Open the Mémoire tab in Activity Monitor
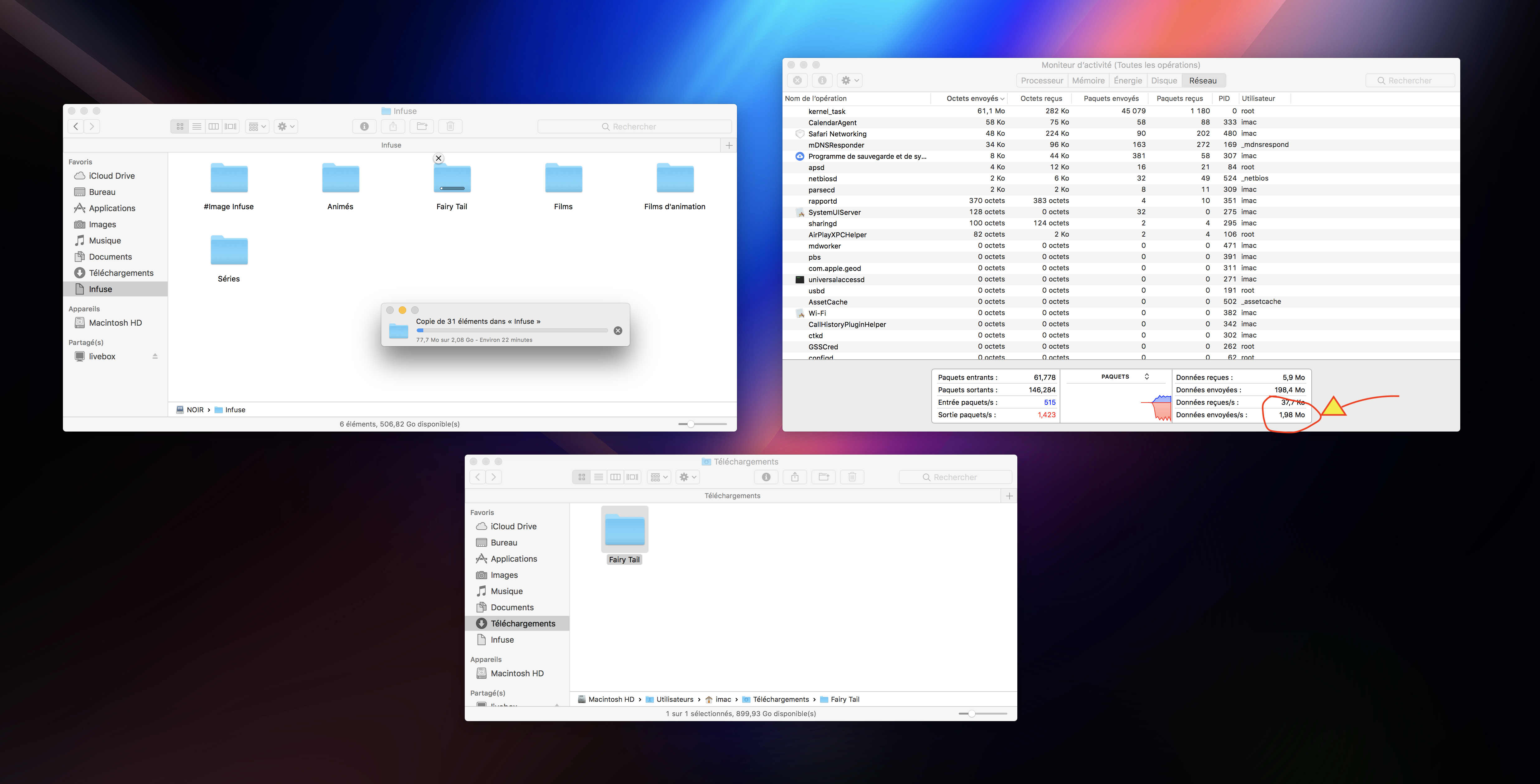Viewport: 1540px width, 784px height. pyautogui.click(x=1088, y=80)
